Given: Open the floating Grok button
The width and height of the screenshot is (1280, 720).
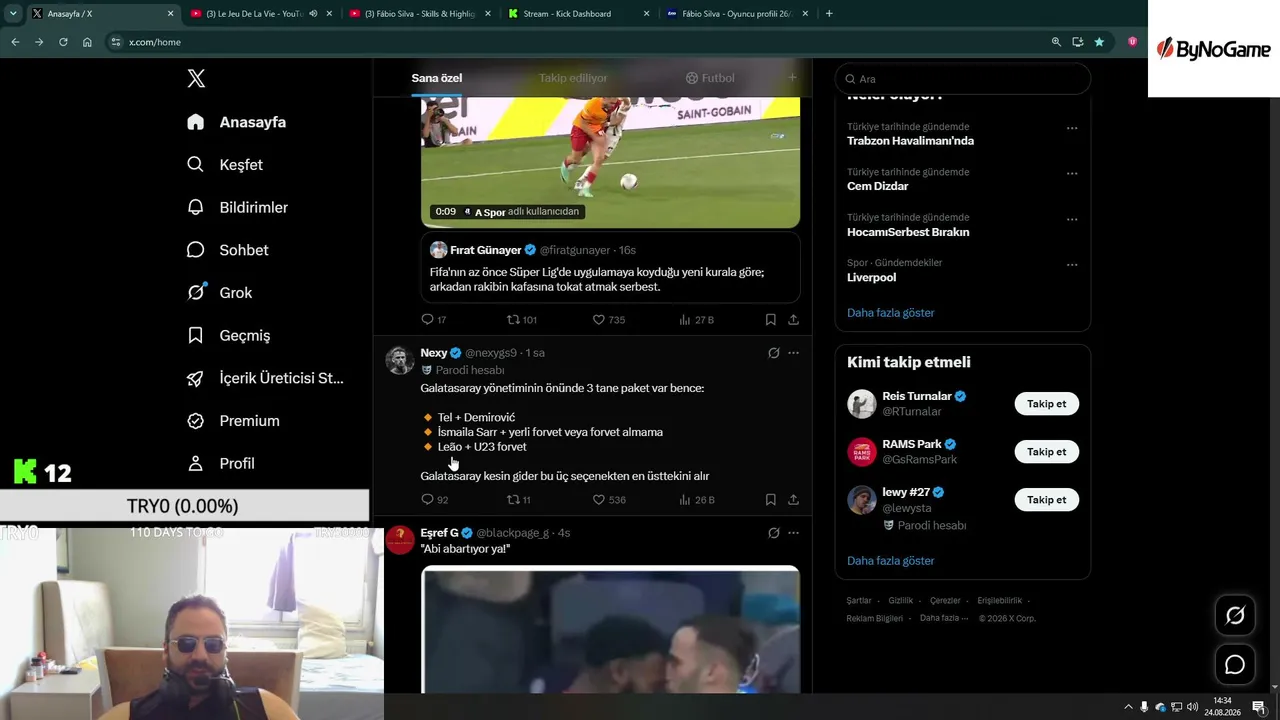Looking at the screenshot, I should [x=1235, y=616].
